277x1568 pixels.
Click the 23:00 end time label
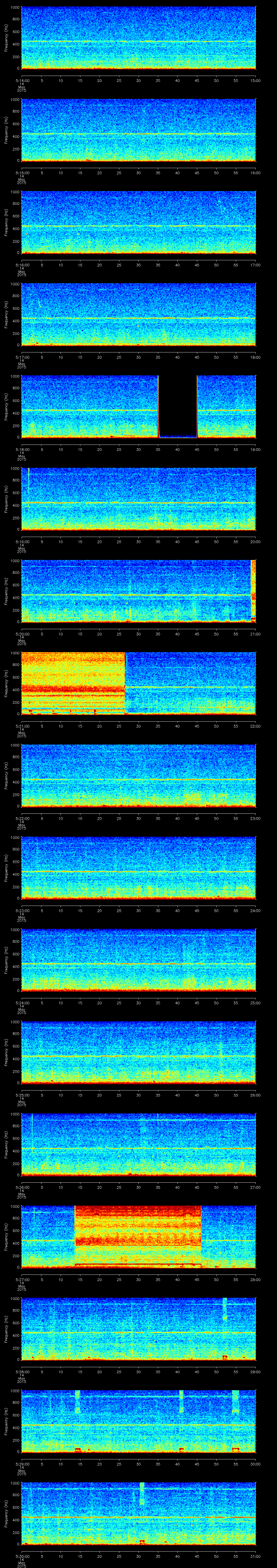(255, 819)
